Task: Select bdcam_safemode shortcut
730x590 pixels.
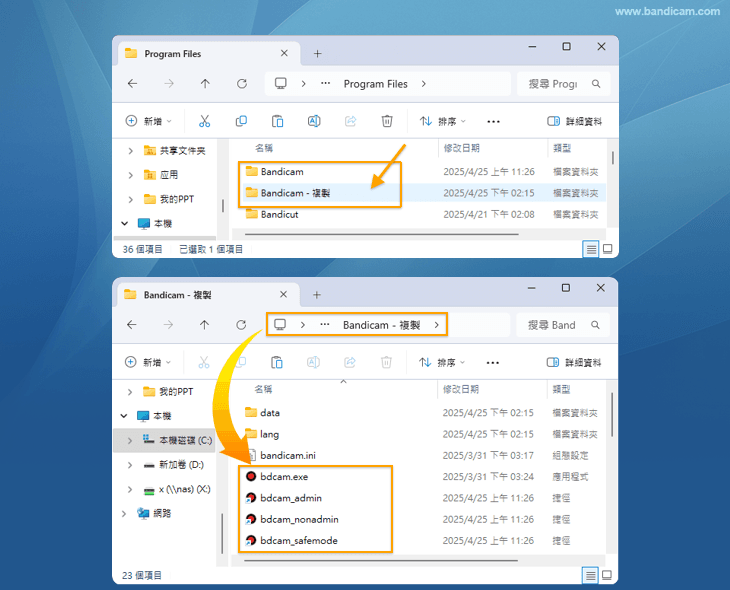Action: [x=291, y=541]
